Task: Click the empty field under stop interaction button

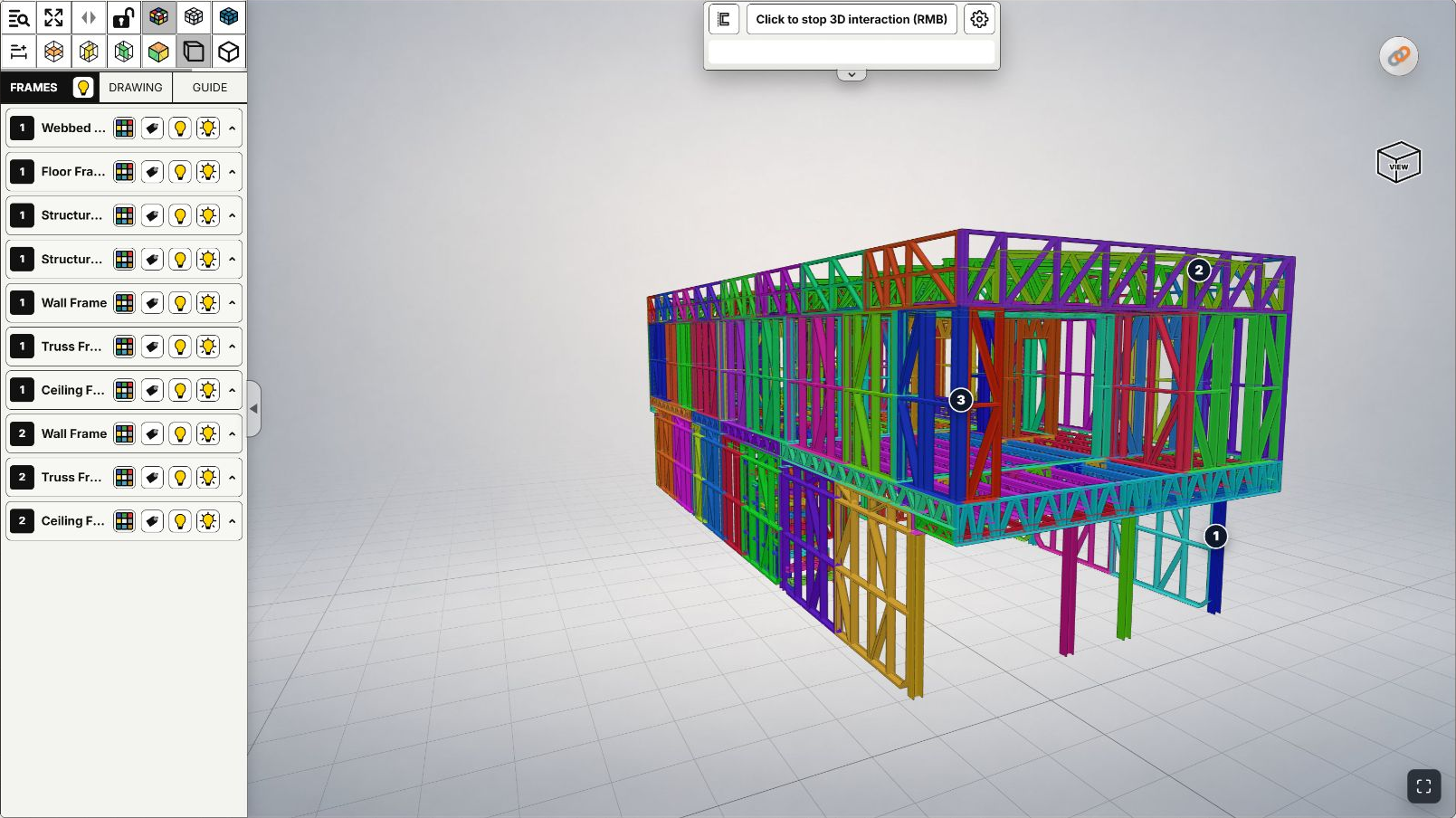Action: [x=852, y=52]
